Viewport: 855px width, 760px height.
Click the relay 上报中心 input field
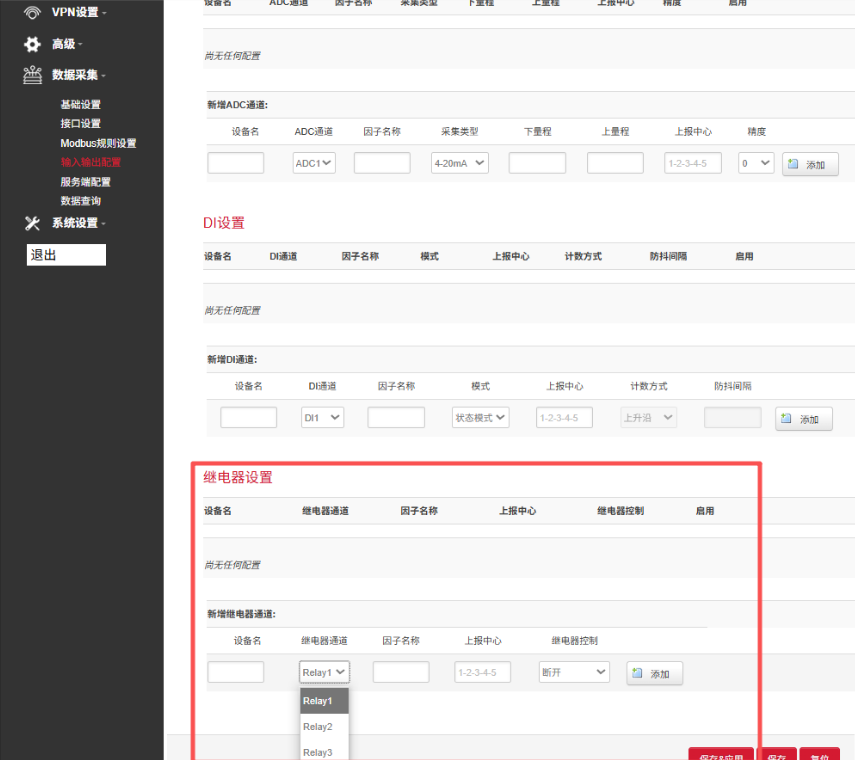coord(483,672)
